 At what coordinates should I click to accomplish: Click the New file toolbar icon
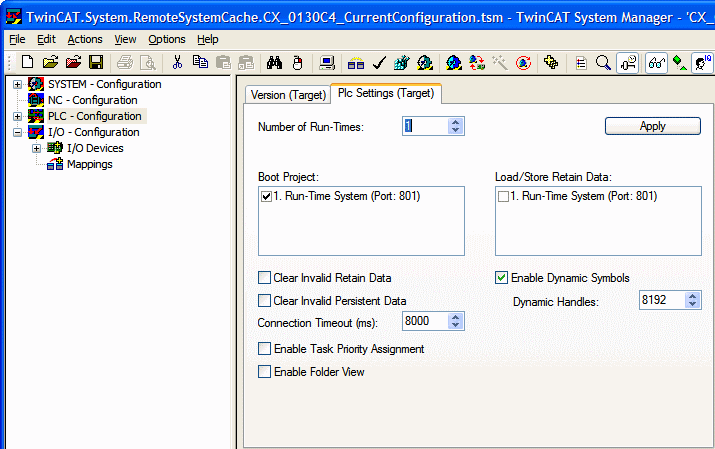[x=27, y=62]
